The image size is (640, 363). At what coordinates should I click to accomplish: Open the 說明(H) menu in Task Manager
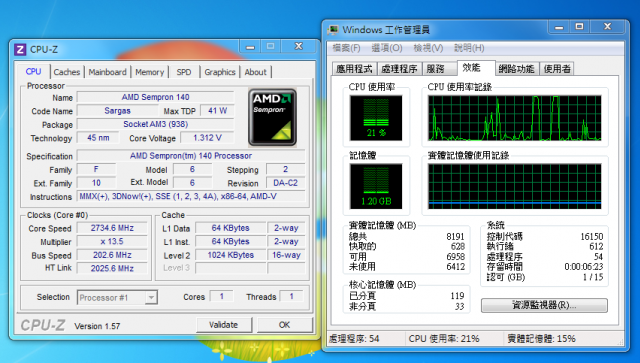click(x=469, y=48)
